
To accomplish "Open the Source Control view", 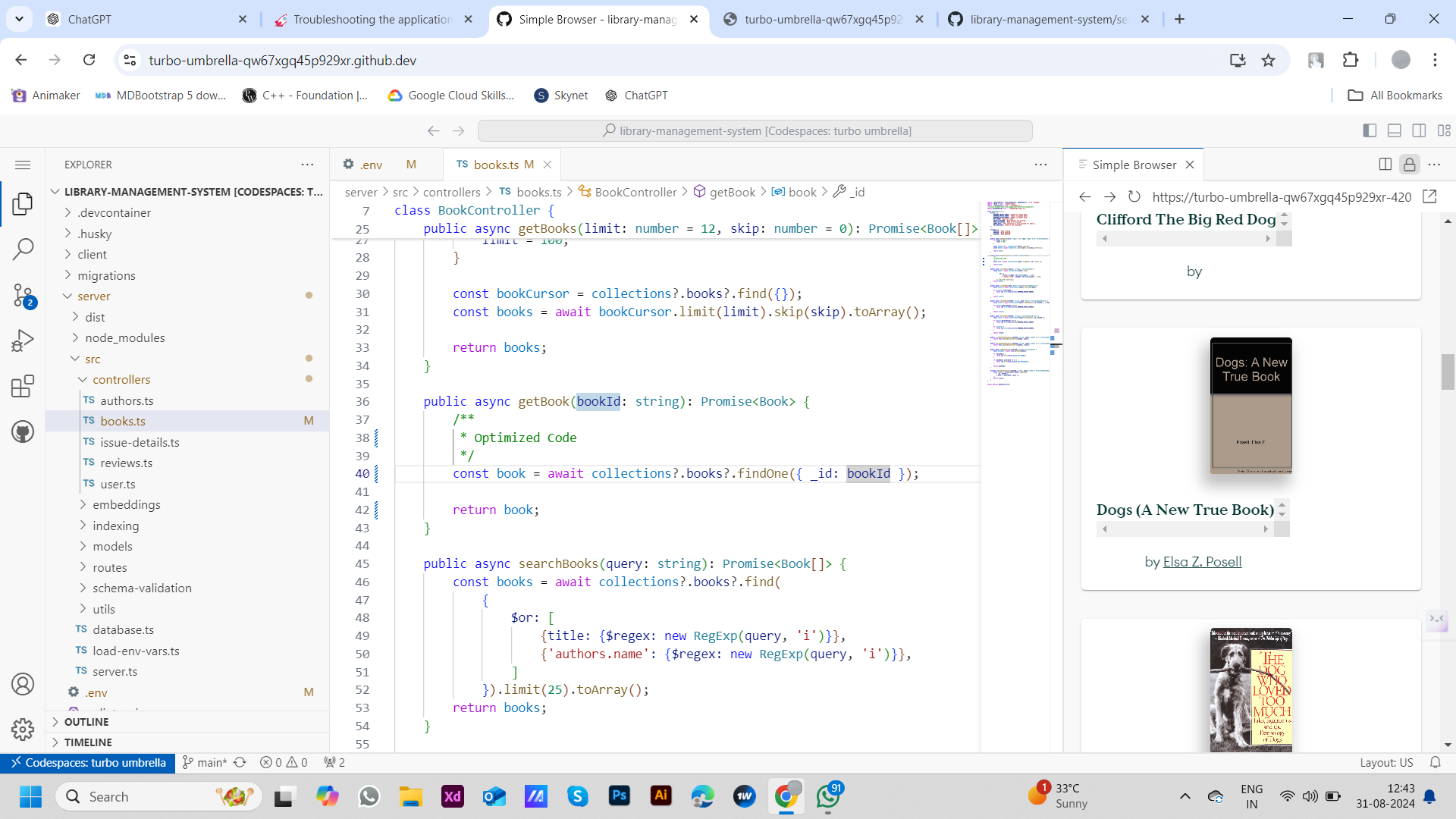I will tap(23, 295).
